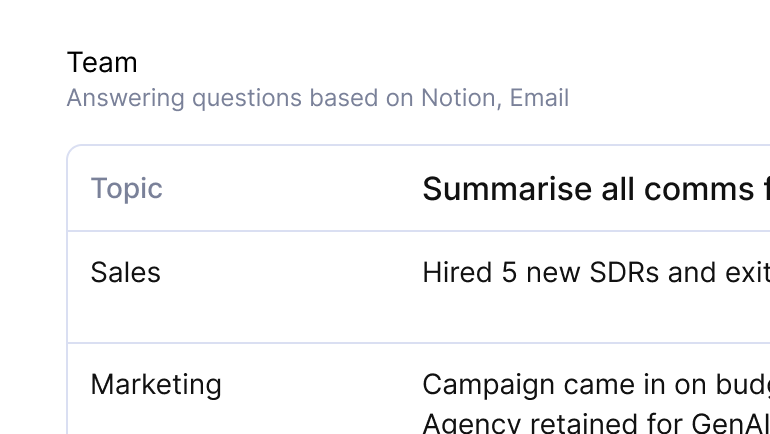Screen dimensions: 770x434
Task: Open the Marketing topic row
Action: [x=156, y=385]
